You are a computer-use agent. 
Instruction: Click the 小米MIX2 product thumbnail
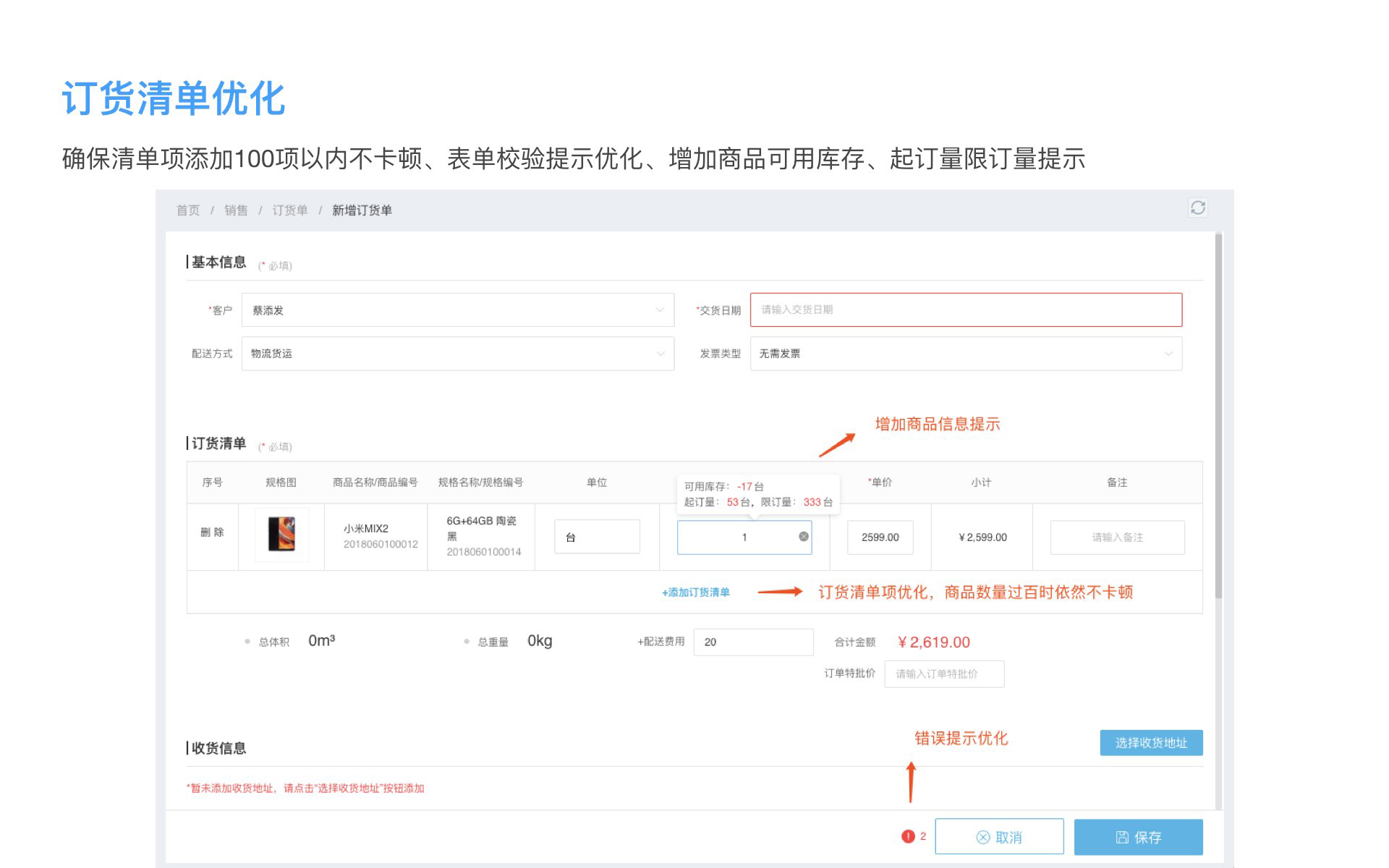click(x=281, y=535)
